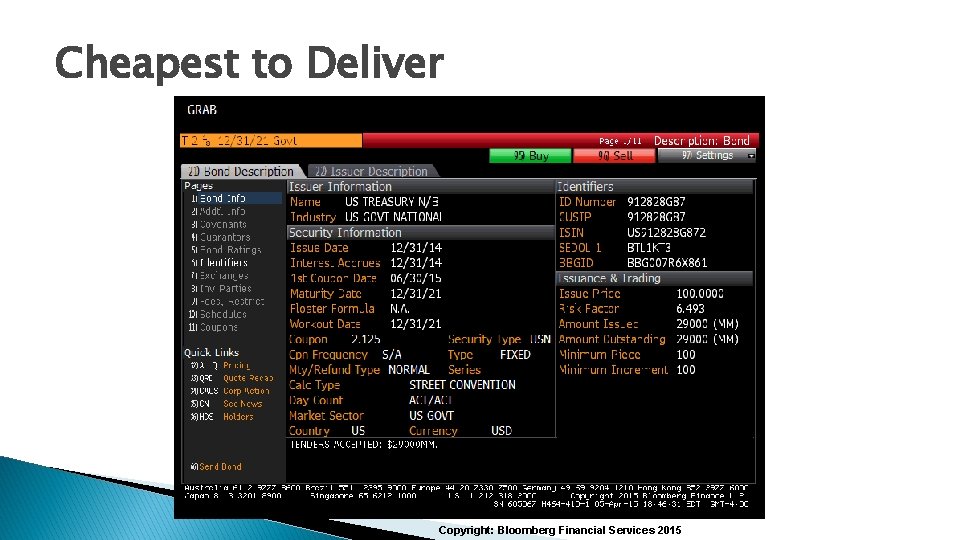Viewport: 960px width, 540px height.
Task: Open the Coupons page
Action: (213, 327)
